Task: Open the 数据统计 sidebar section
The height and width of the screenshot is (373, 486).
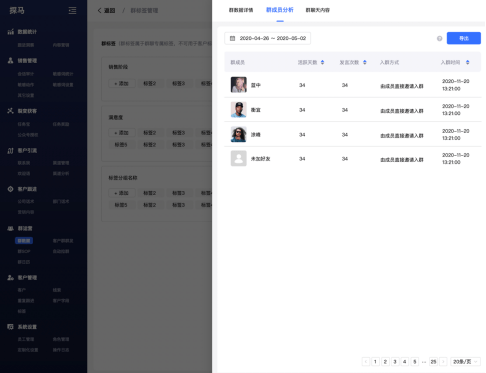Action: [27, 32]
